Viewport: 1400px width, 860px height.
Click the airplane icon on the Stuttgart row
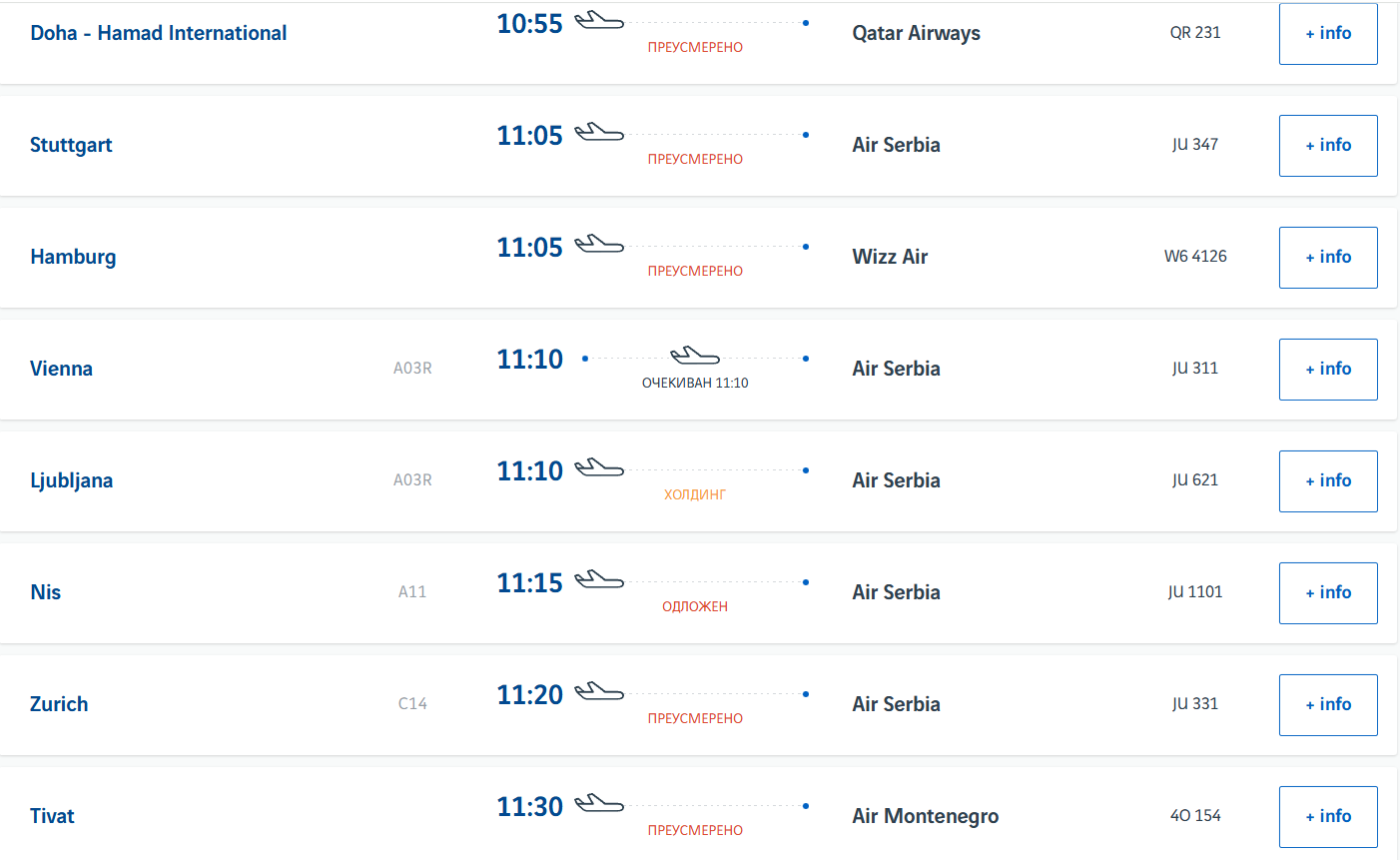coord(599,132)
